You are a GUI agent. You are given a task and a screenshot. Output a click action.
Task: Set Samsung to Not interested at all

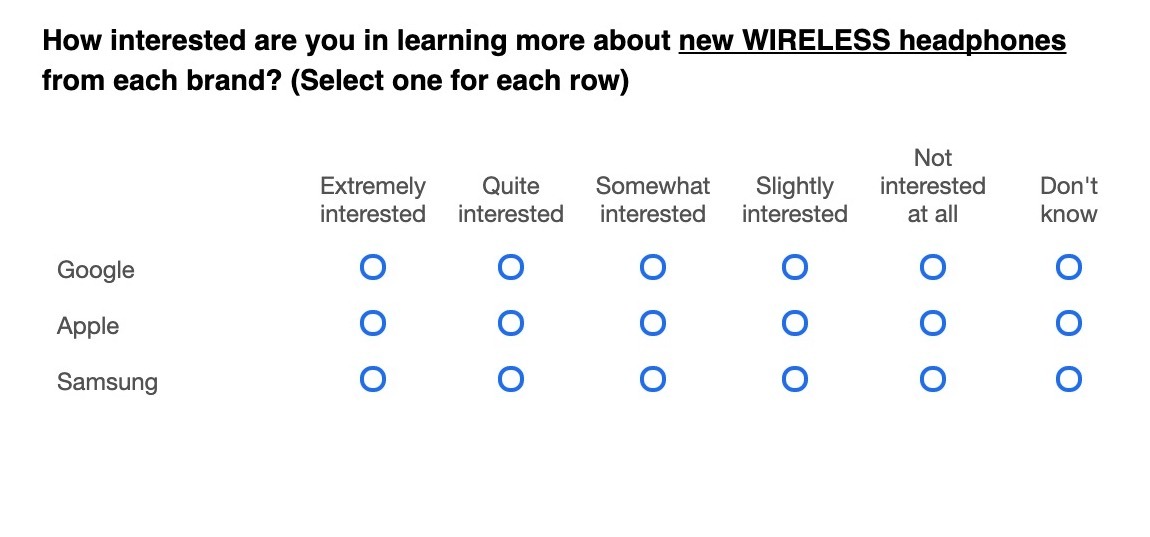coord(933,380)
